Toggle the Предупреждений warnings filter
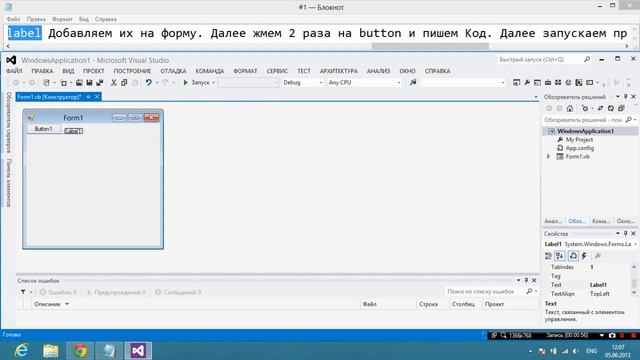The width and height of the screenshot is (640, 360). 116,292
